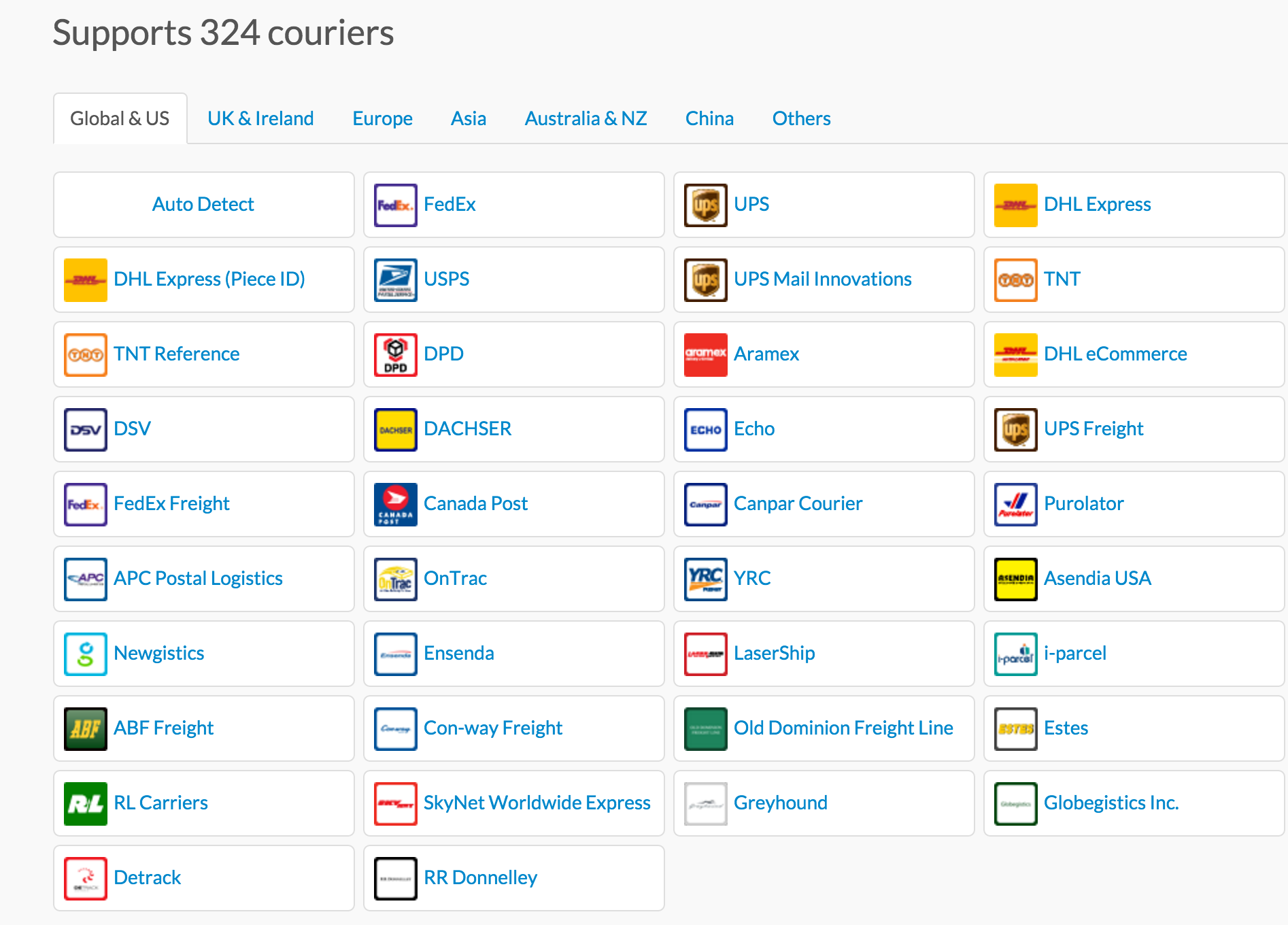
Task: Click the USPS eagle logo icon
Action: (x=395, y=280)
